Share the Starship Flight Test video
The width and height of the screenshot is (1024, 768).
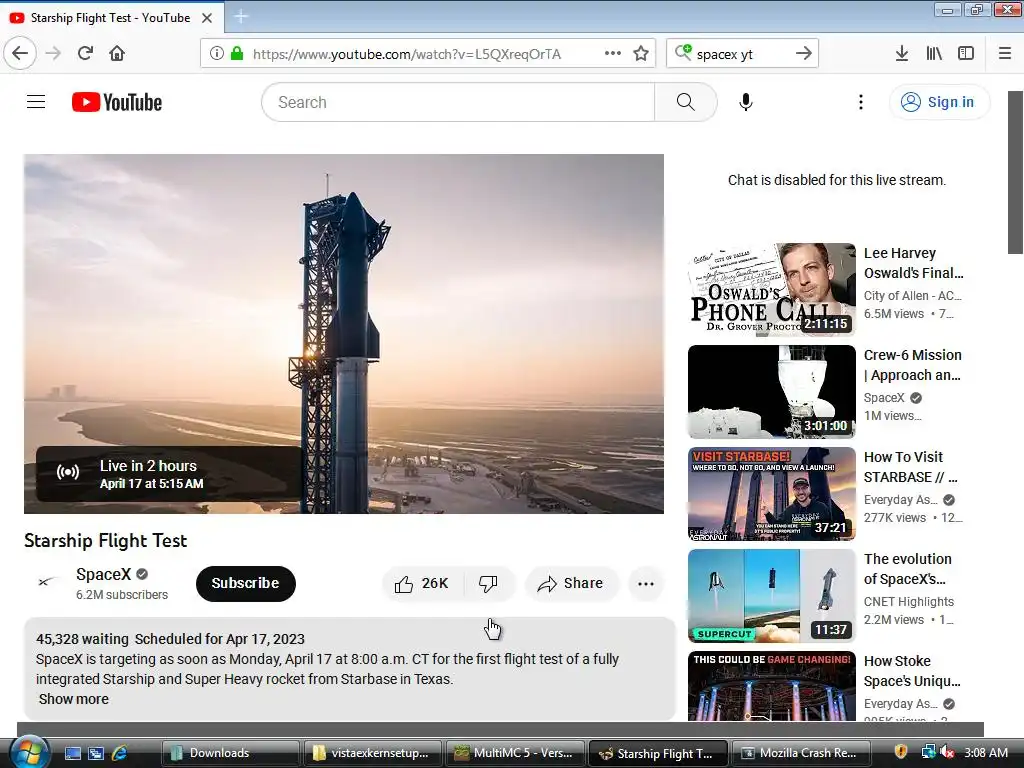point(570,583)
